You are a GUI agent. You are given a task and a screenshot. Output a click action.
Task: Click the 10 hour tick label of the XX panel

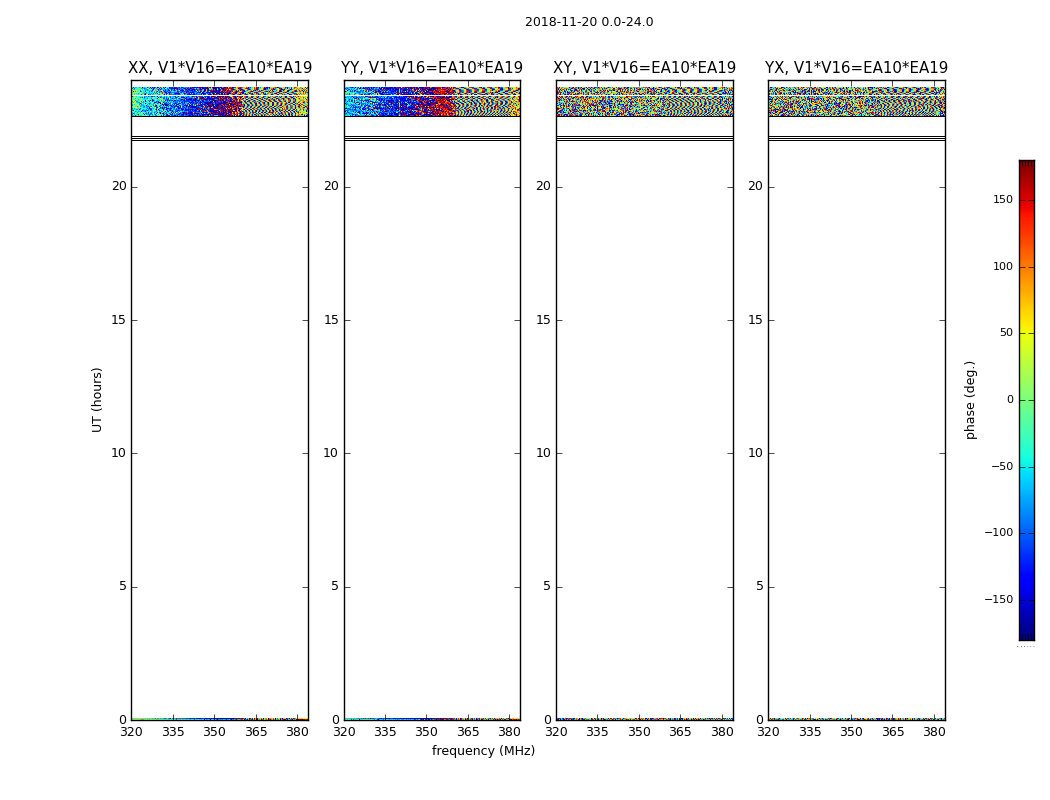pyautogui.click(x=119, y=453)
